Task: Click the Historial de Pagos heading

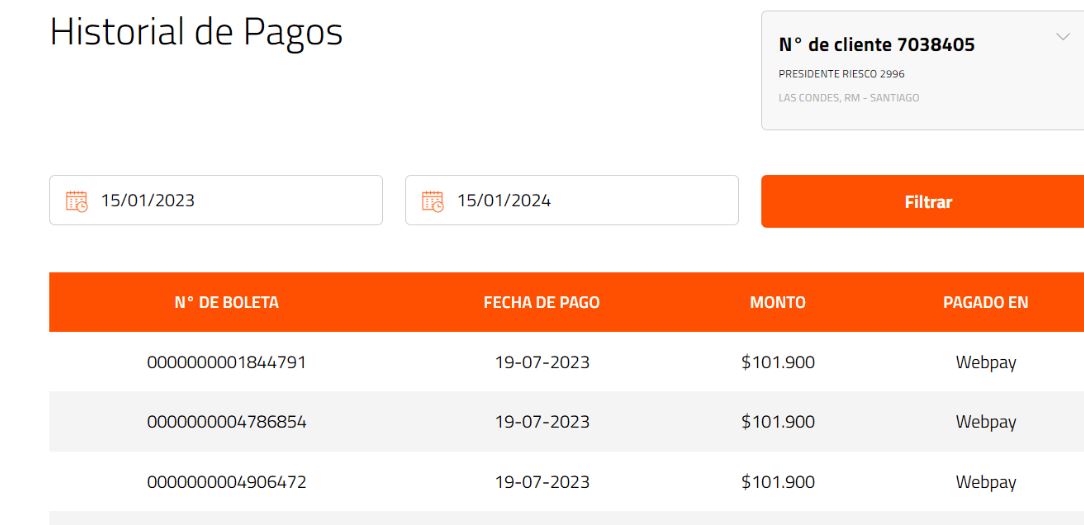Action: tap(196, 33)
